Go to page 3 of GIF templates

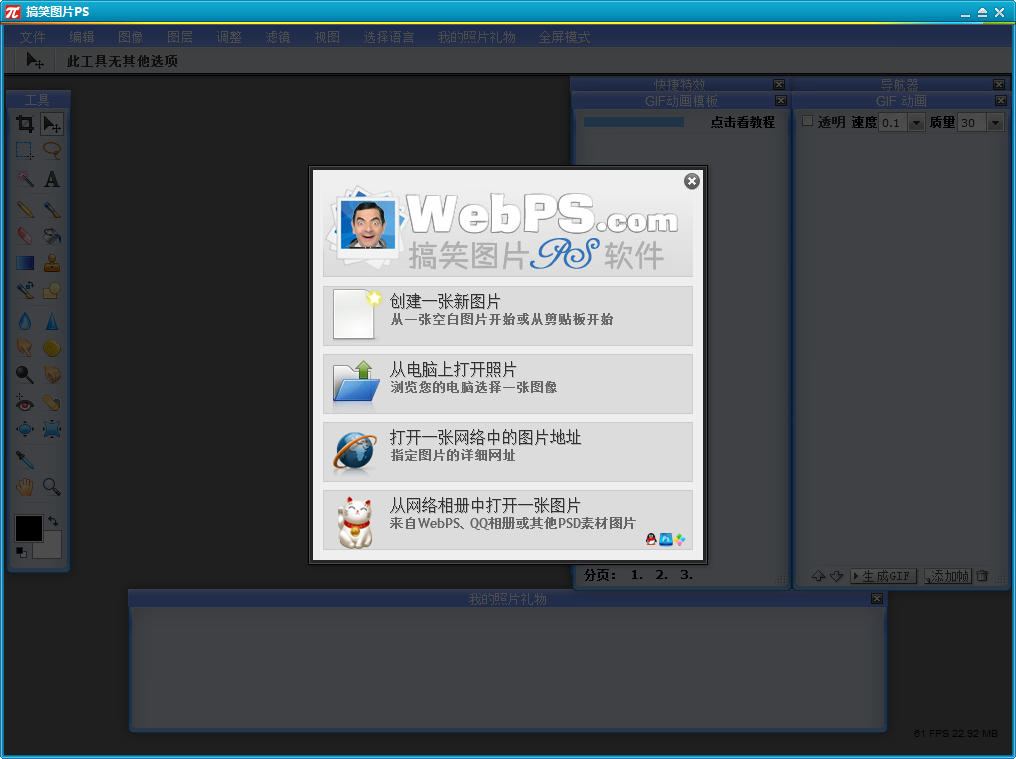[686, 575]
